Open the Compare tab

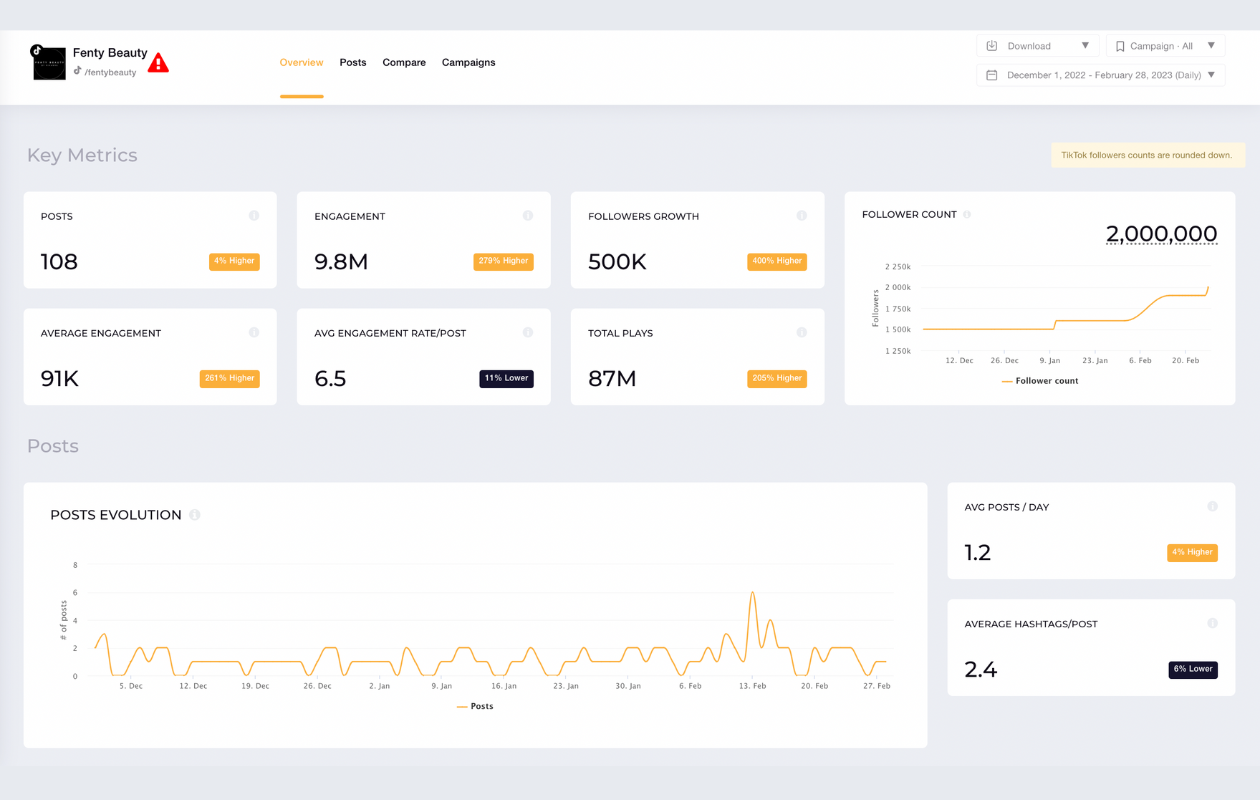(404, 62)
